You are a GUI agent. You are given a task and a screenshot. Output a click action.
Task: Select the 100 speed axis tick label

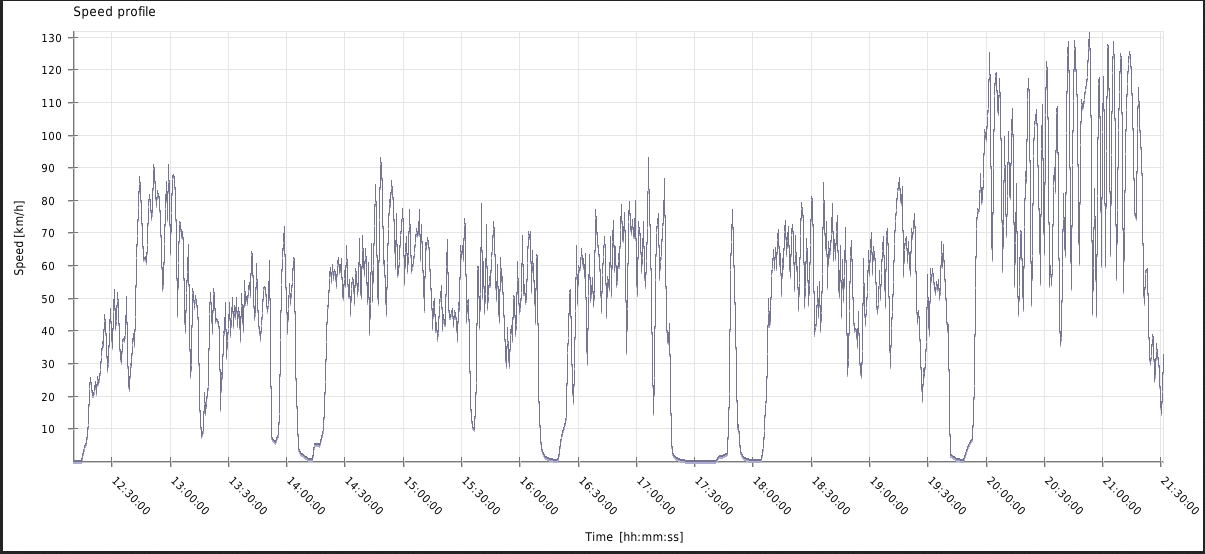coord(52,136)
